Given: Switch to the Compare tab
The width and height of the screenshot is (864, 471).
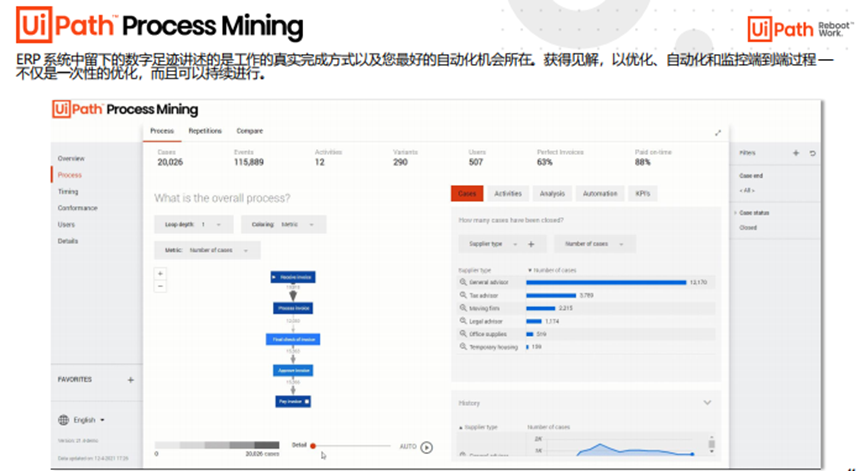Looking at the screenshot, I should [250, 131].
